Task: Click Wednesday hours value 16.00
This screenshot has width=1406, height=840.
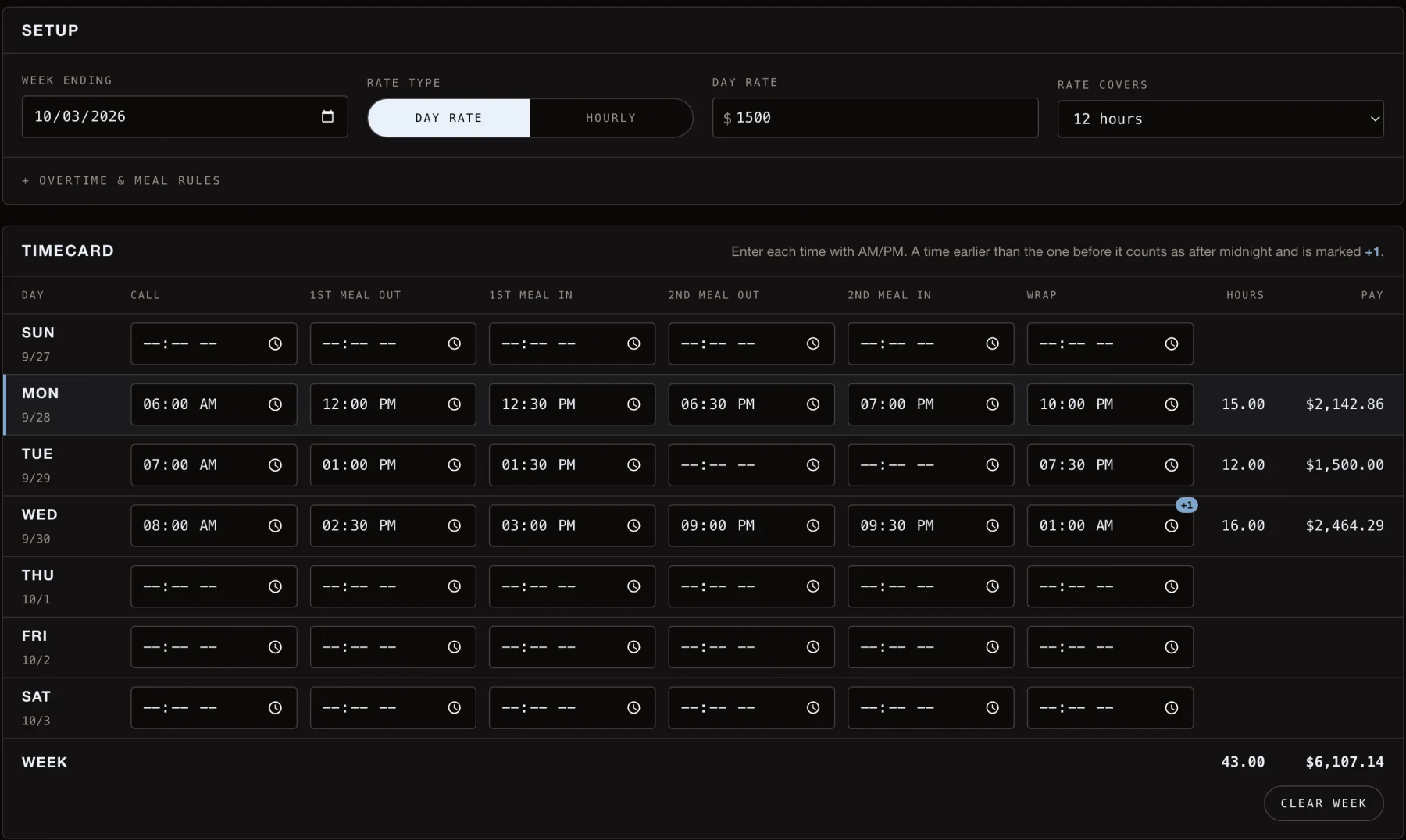Action: [1243, 526]
